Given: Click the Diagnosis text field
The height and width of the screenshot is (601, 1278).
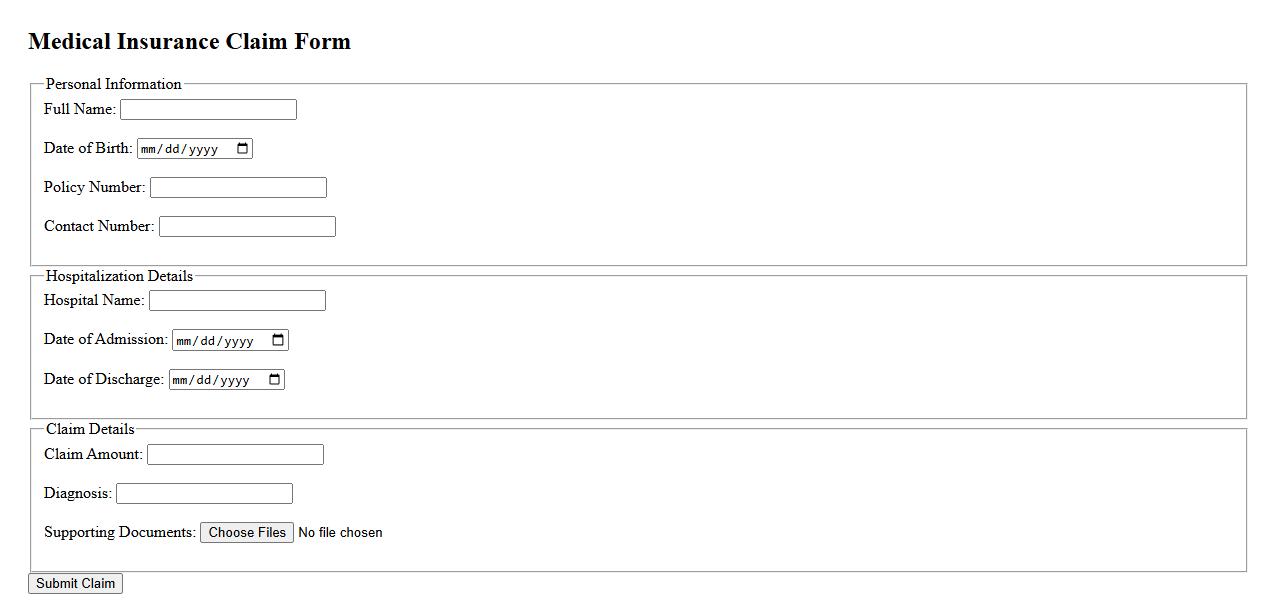Looking at the screenshot, I should (204, 494).
